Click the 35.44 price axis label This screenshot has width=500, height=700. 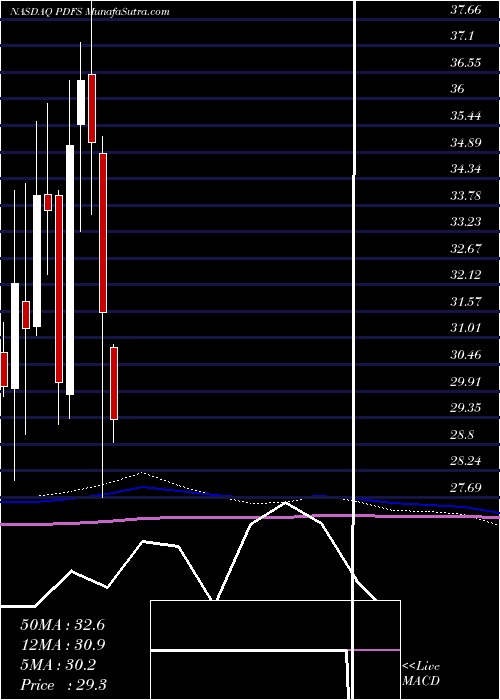coord(466,116)
